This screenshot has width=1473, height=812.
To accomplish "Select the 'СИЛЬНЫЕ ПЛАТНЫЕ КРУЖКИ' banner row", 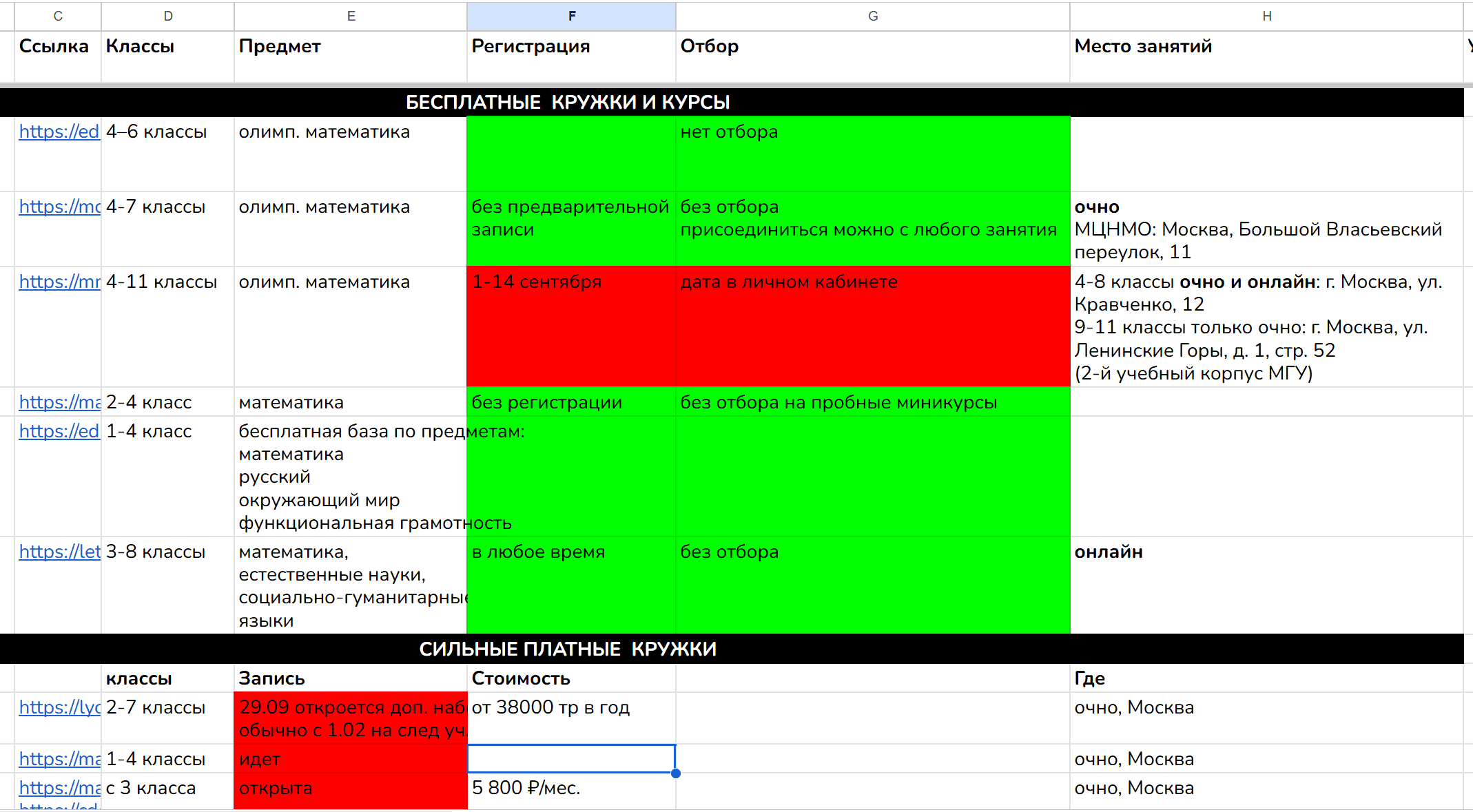I will [x=732, y=649].
